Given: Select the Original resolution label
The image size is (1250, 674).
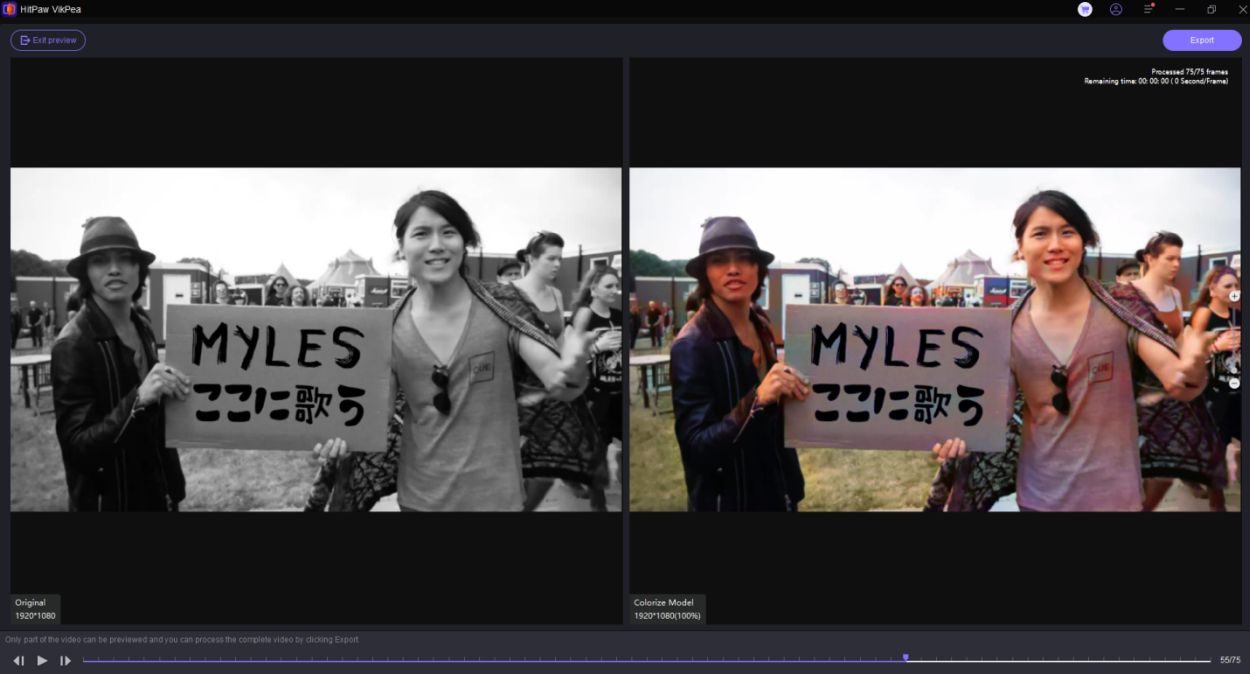Looking at the screenshot, I should coord(33,615).
